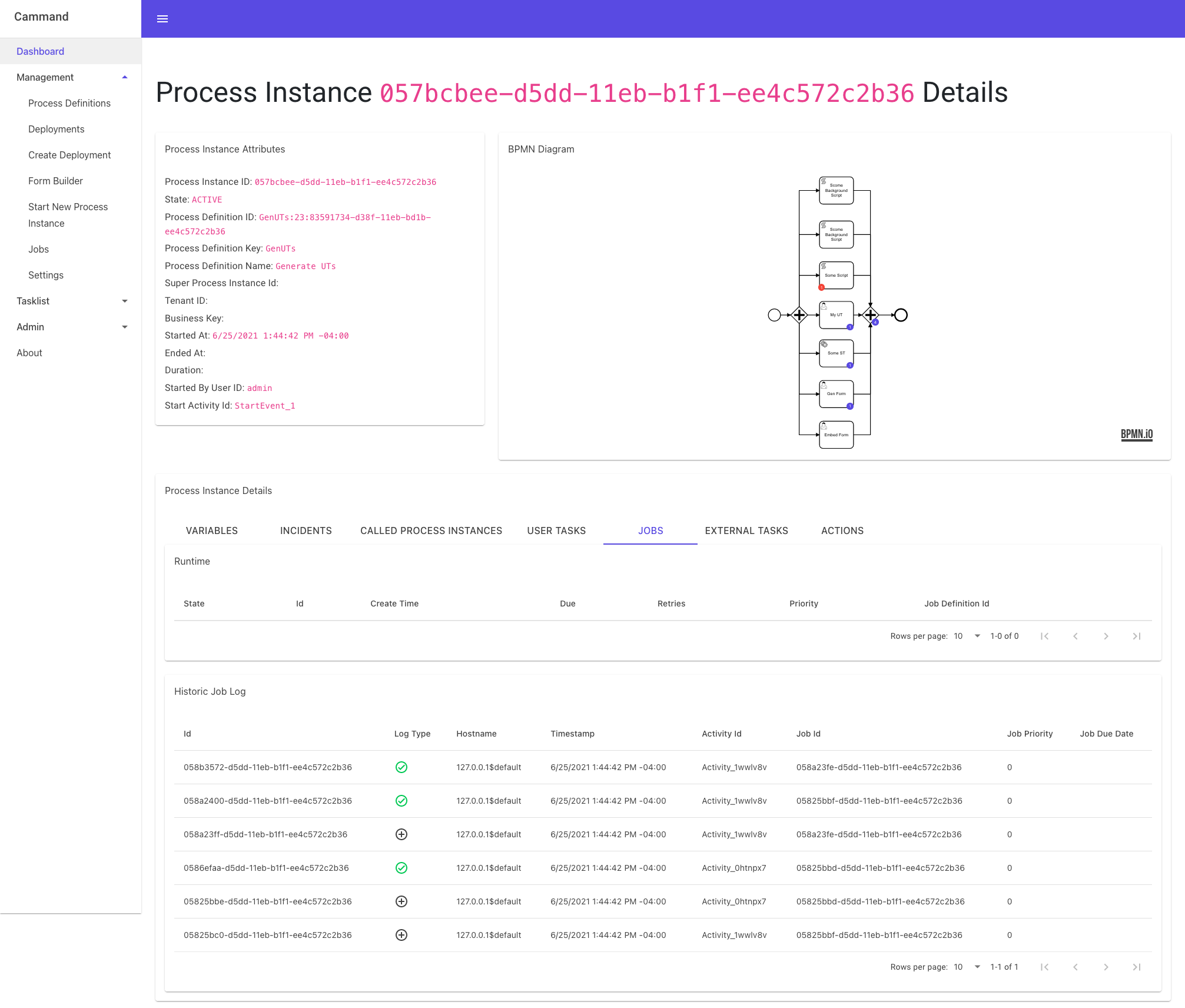Jump to last page of Historic Job Log
Image resolution: width=1185 pixels, height=1008 pixels.
click(1136, 967)
